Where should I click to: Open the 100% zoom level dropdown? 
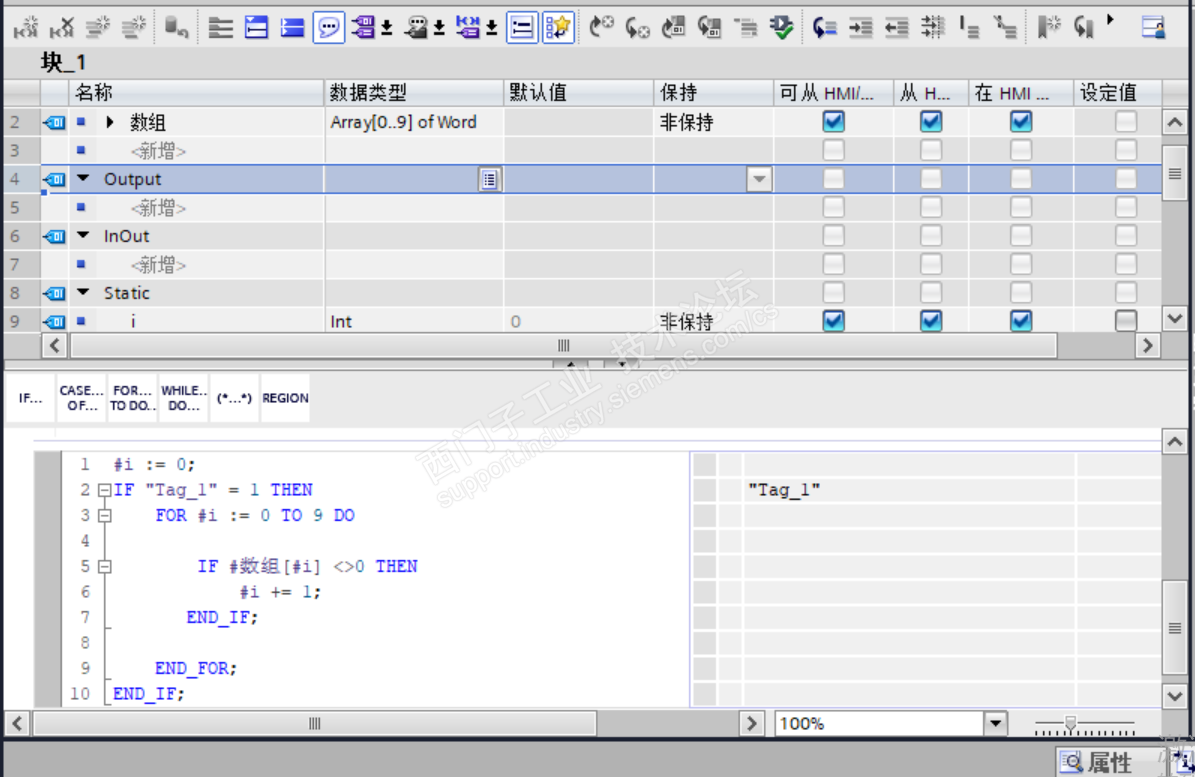coord(995,724)
